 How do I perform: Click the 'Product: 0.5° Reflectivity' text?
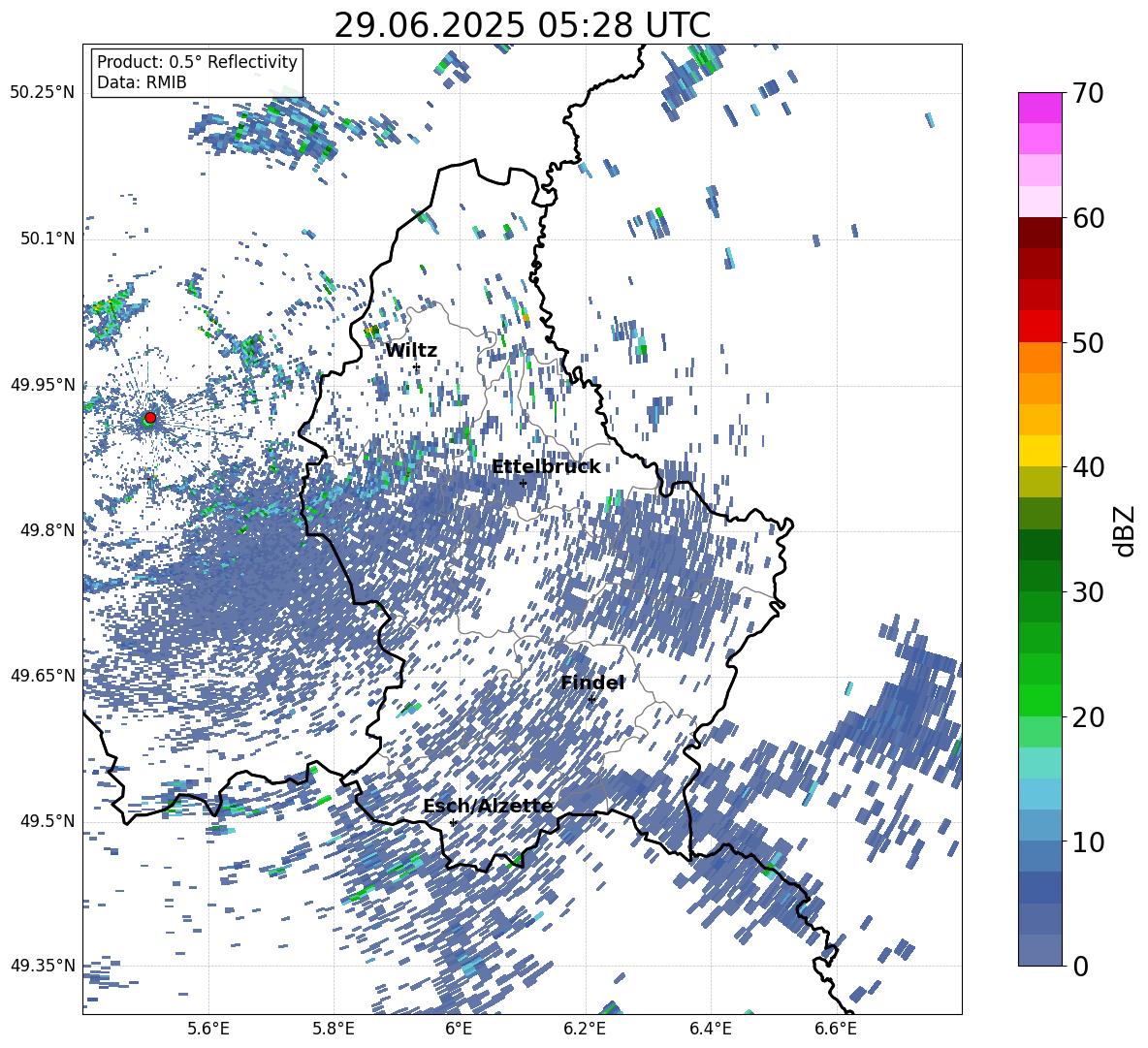(x=197, y=61)
